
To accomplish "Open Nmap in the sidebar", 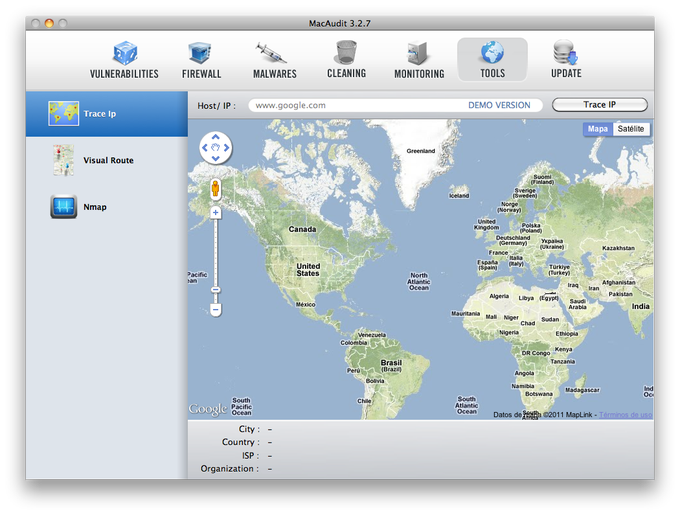I will (x=107, y=207).
